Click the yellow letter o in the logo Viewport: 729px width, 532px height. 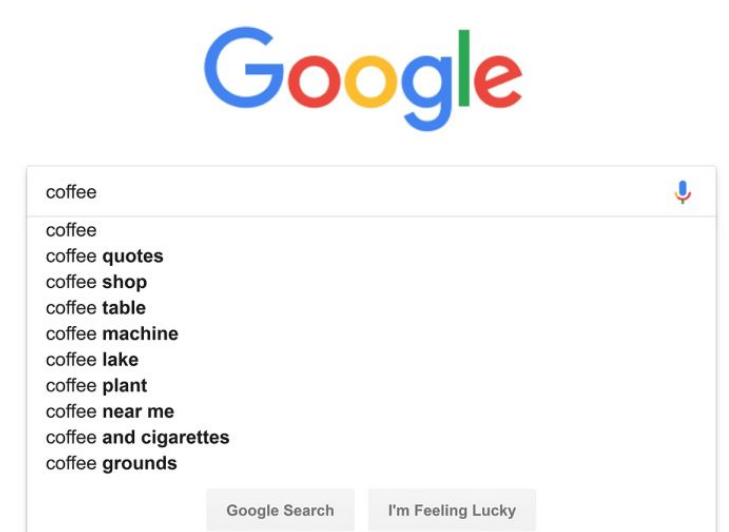[371, 81]
